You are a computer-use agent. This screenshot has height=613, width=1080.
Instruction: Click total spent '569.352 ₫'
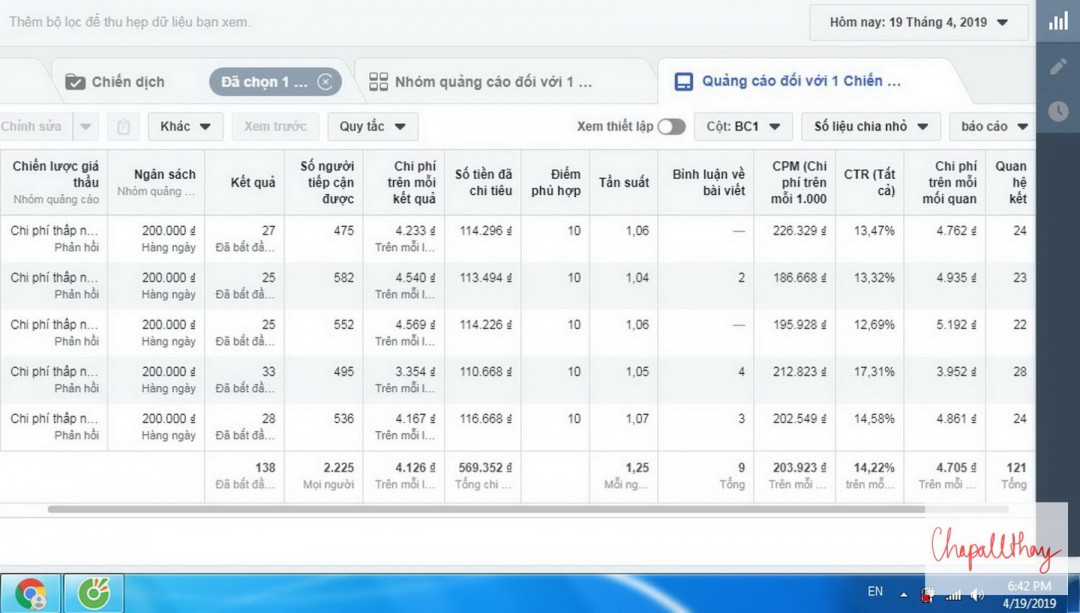pyautogui.click(x=485, y=468)
